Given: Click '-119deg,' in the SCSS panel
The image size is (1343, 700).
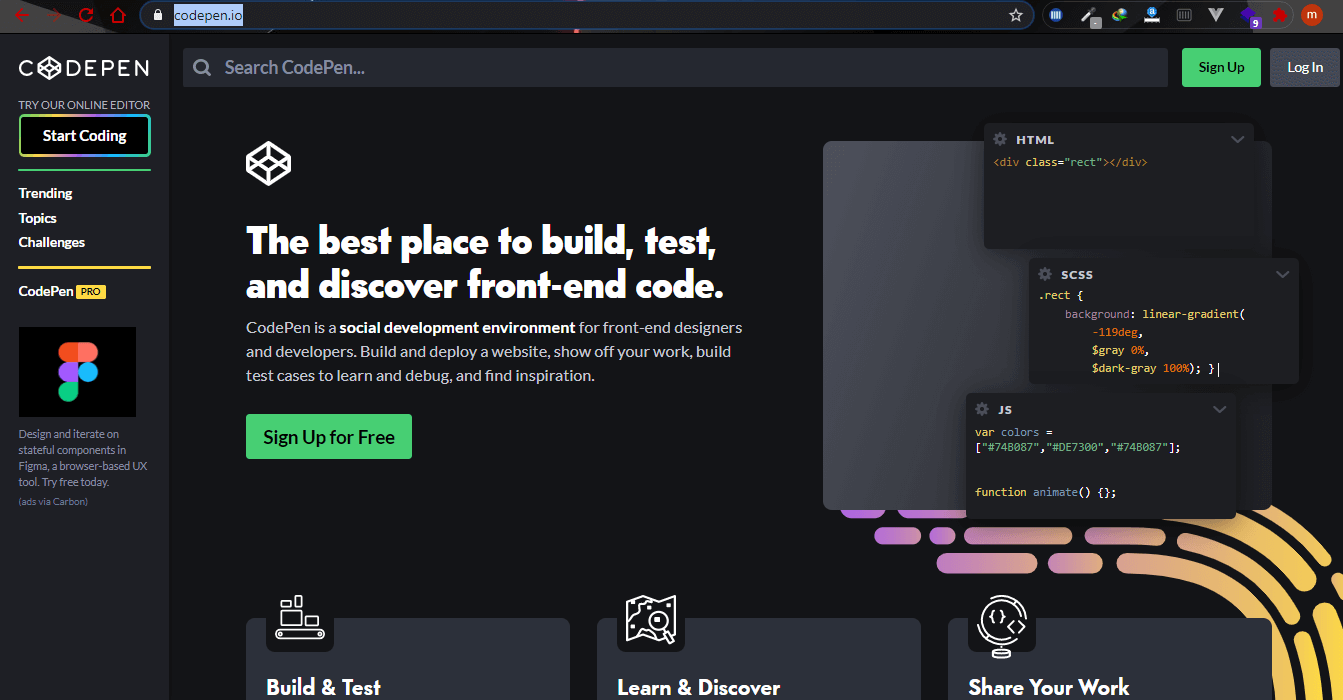Looking at the screenshot, I should tap(1117, 332).
